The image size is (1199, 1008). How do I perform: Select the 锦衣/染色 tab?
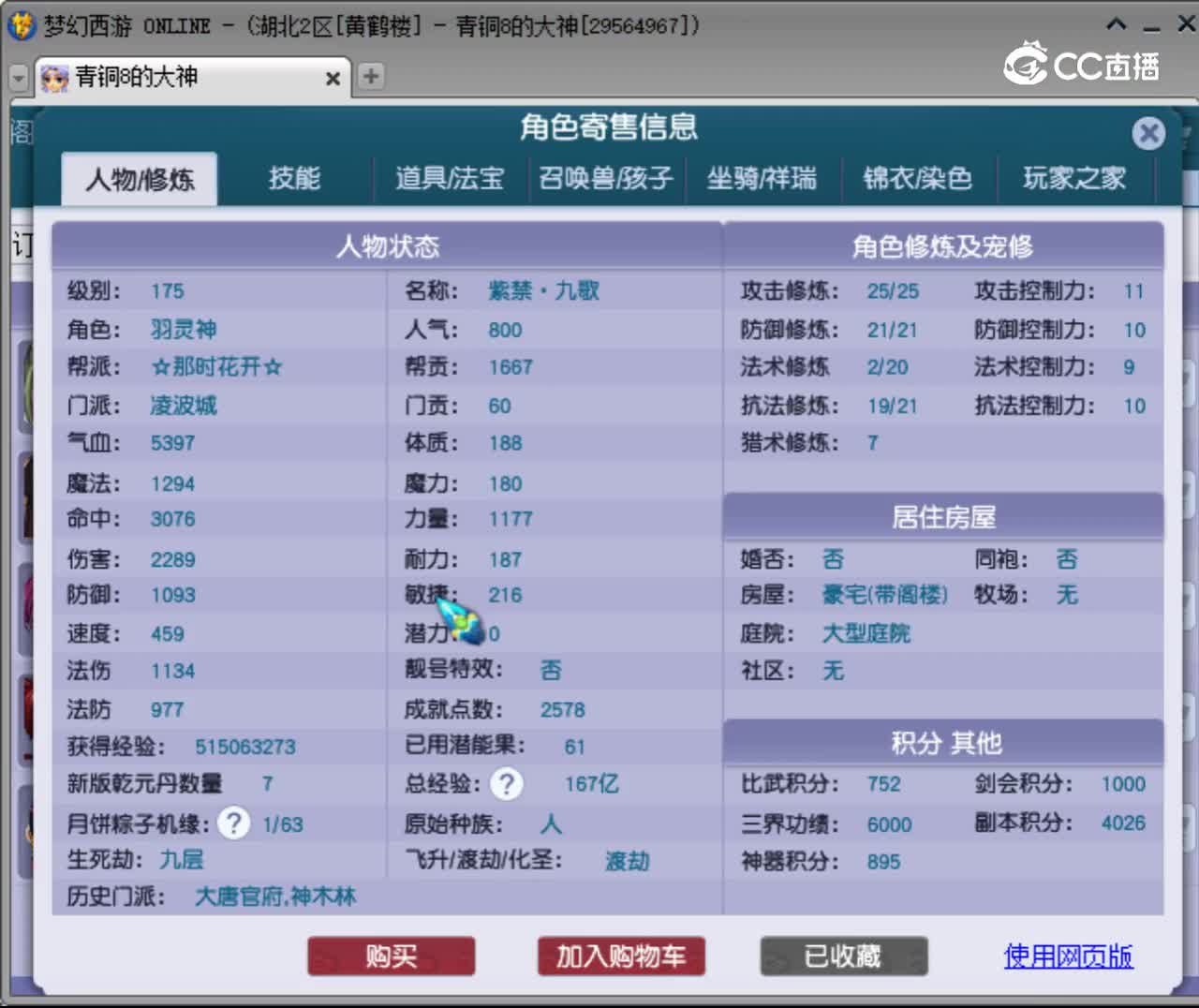pos(918,178)
